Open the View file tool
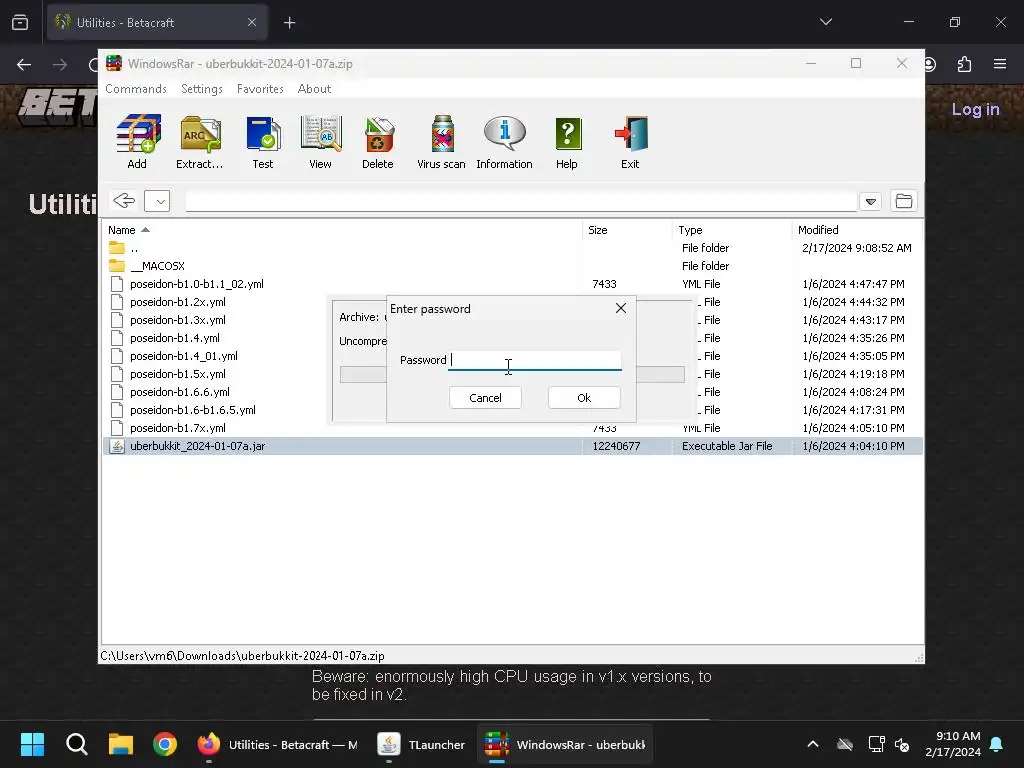This screenshot has height=768, width=1024. (321, 142)
